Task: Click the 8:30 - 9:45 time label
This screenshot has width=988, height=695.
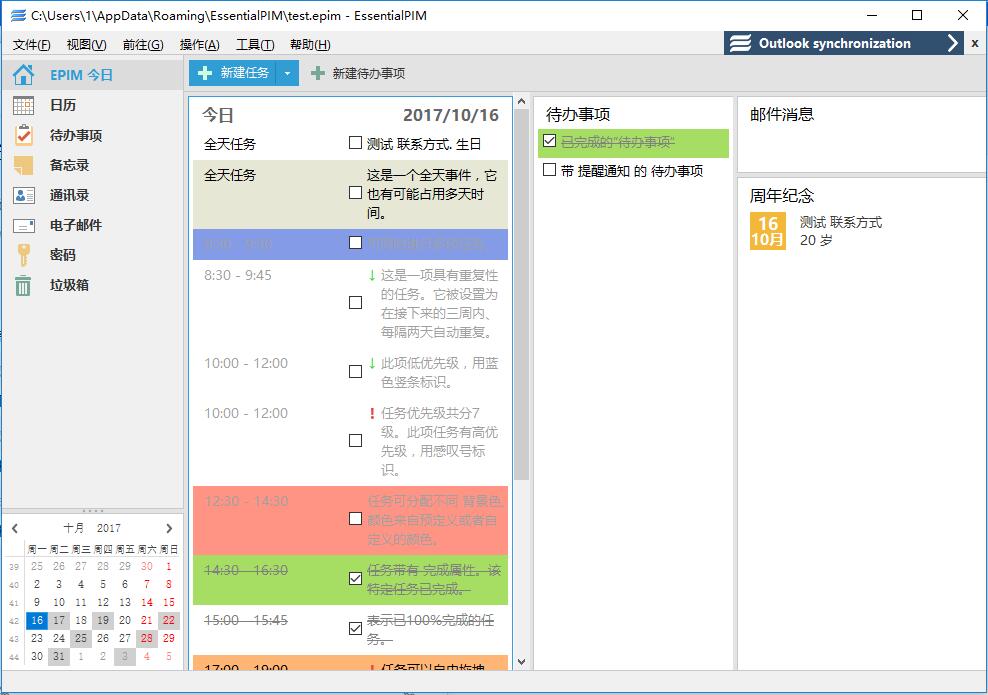Action: [238, 275]
